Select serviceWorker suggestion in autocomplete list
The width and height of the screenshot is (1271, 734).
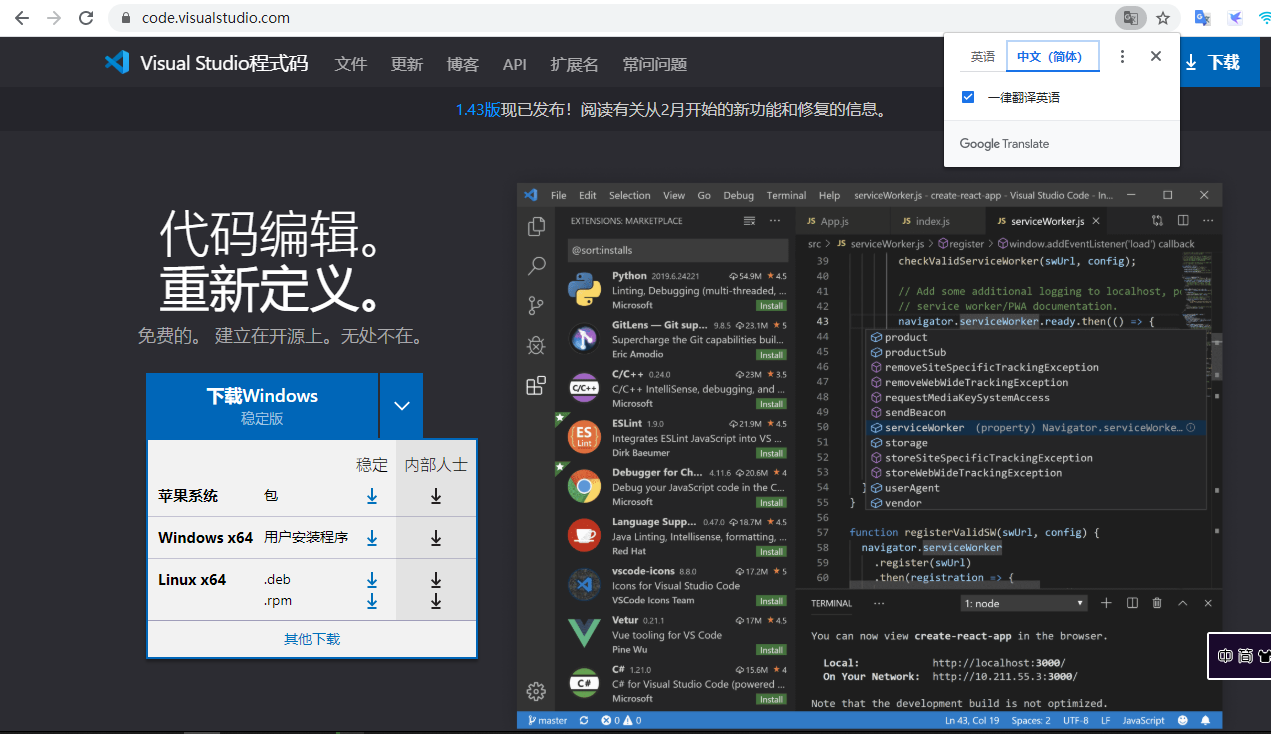pyautogui.click(x=1034, y=428)
